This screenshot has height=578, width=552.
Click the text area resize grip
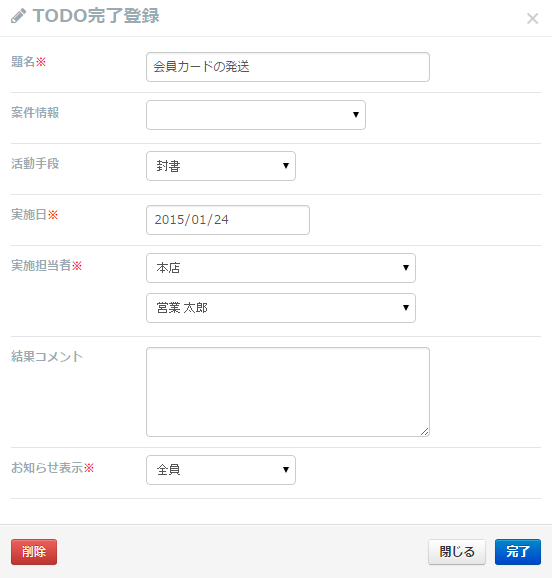424,432
